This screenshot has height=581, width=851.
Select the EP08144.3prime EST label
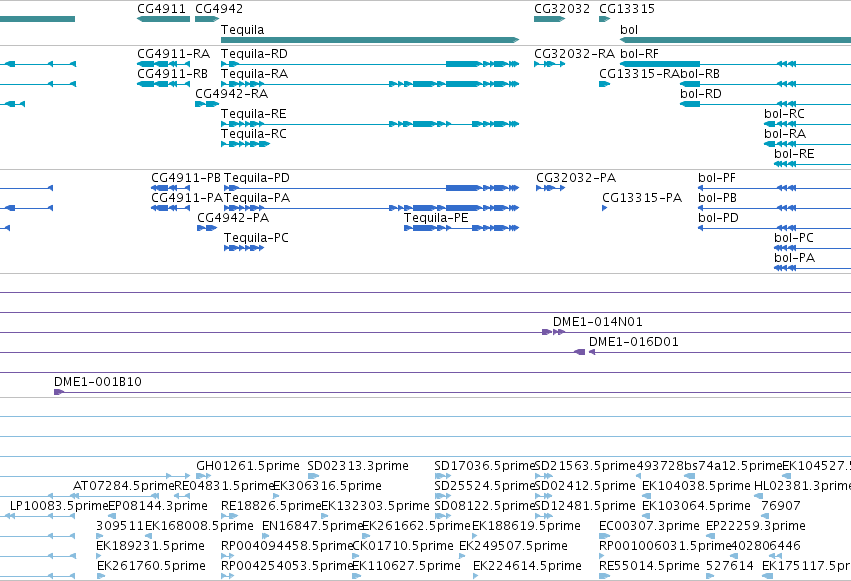(158, 507)
